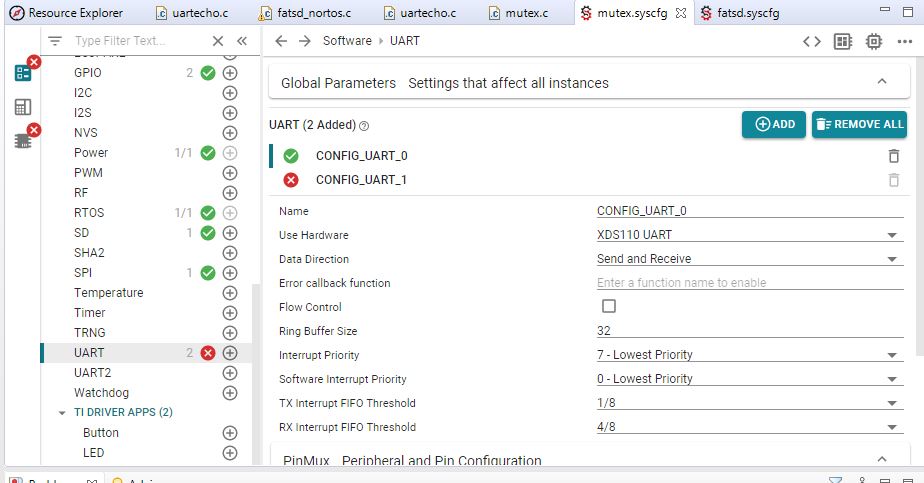Viewport: 924px width, 483px height.
Task: Click the ADD button for UART
Action: click(774, 124)
